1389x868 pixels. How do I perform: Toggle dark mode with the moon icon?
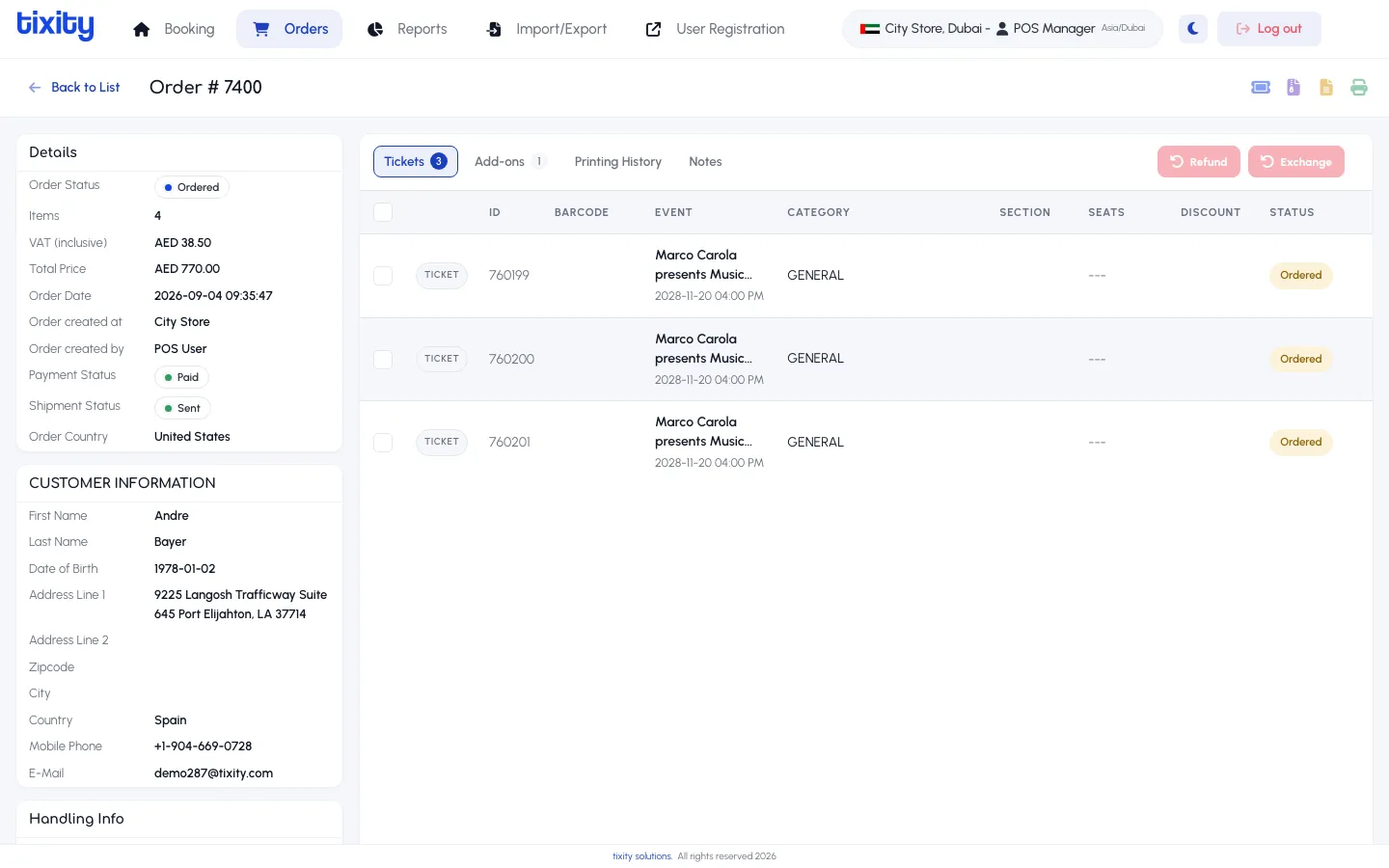(x=1193, y=29)
